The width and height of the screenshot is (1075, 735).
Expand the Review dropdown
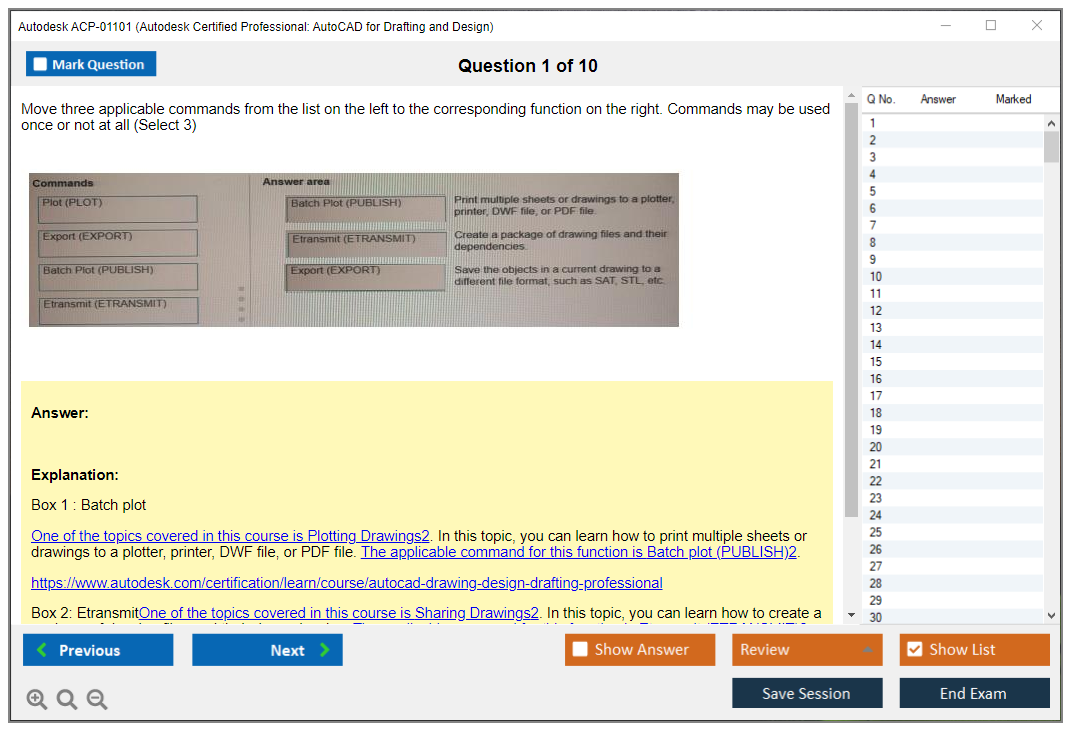point(868,650)
